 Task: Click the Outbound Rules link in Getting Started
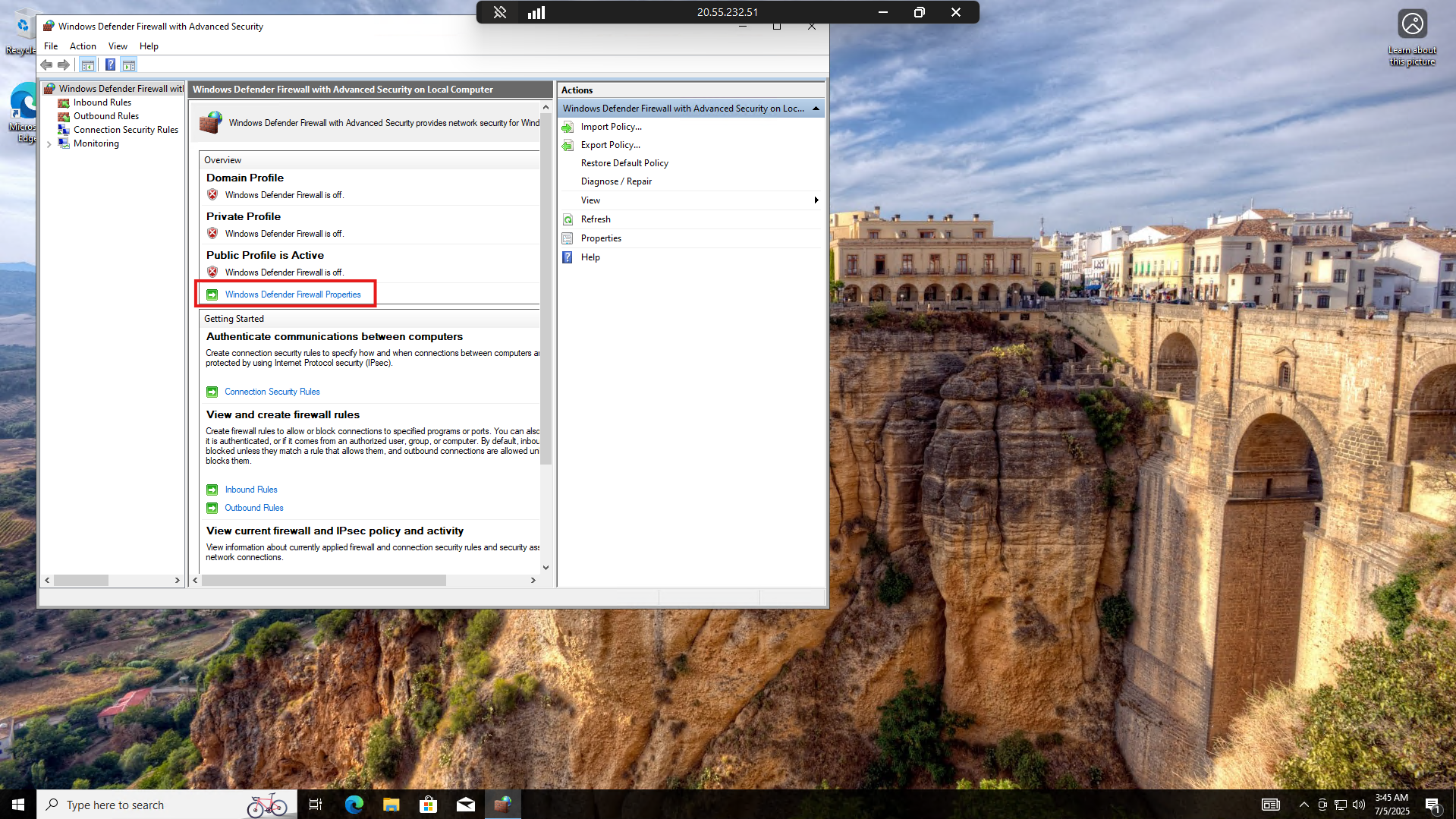(x=253, y=508)
